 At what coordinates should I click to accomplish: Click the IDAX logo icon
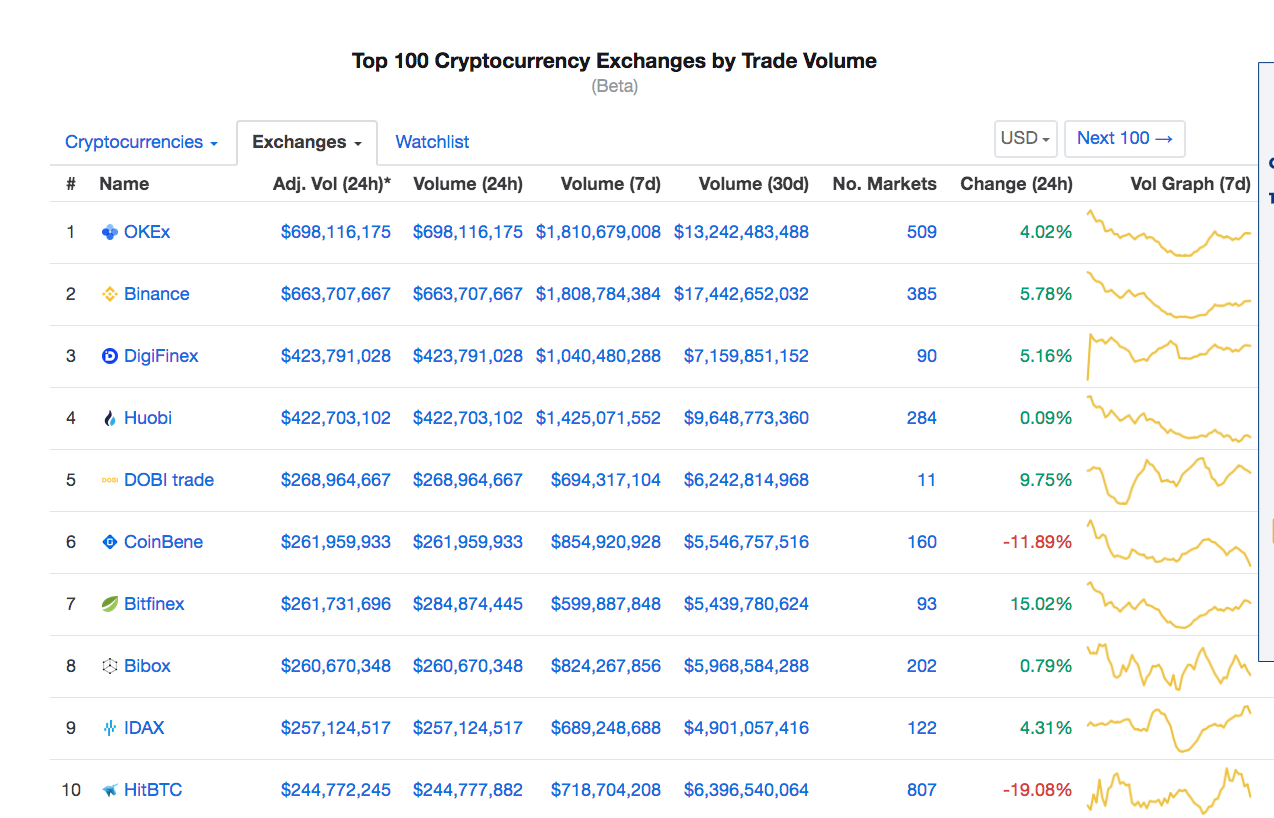pyautogui.click(x=110, y=728)
